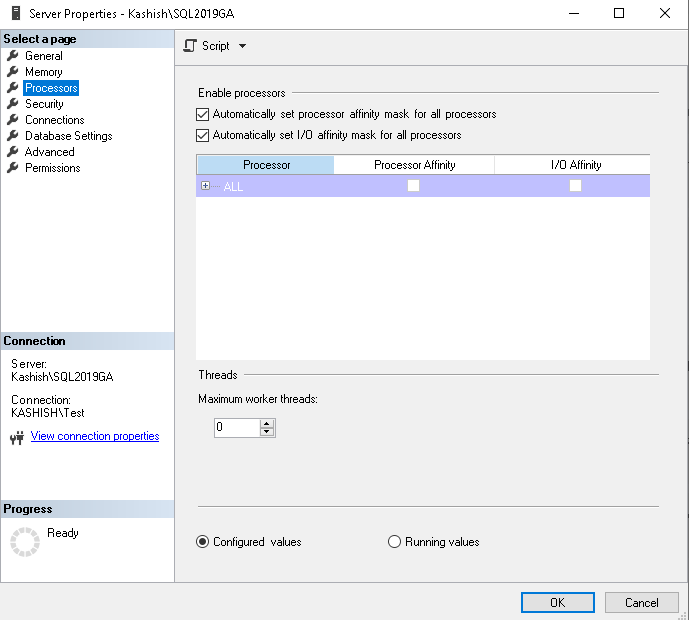Image resolution: width=689 pixels, height=620 pixels.
Task: Open the Permissions page
Action: point(52,168)
